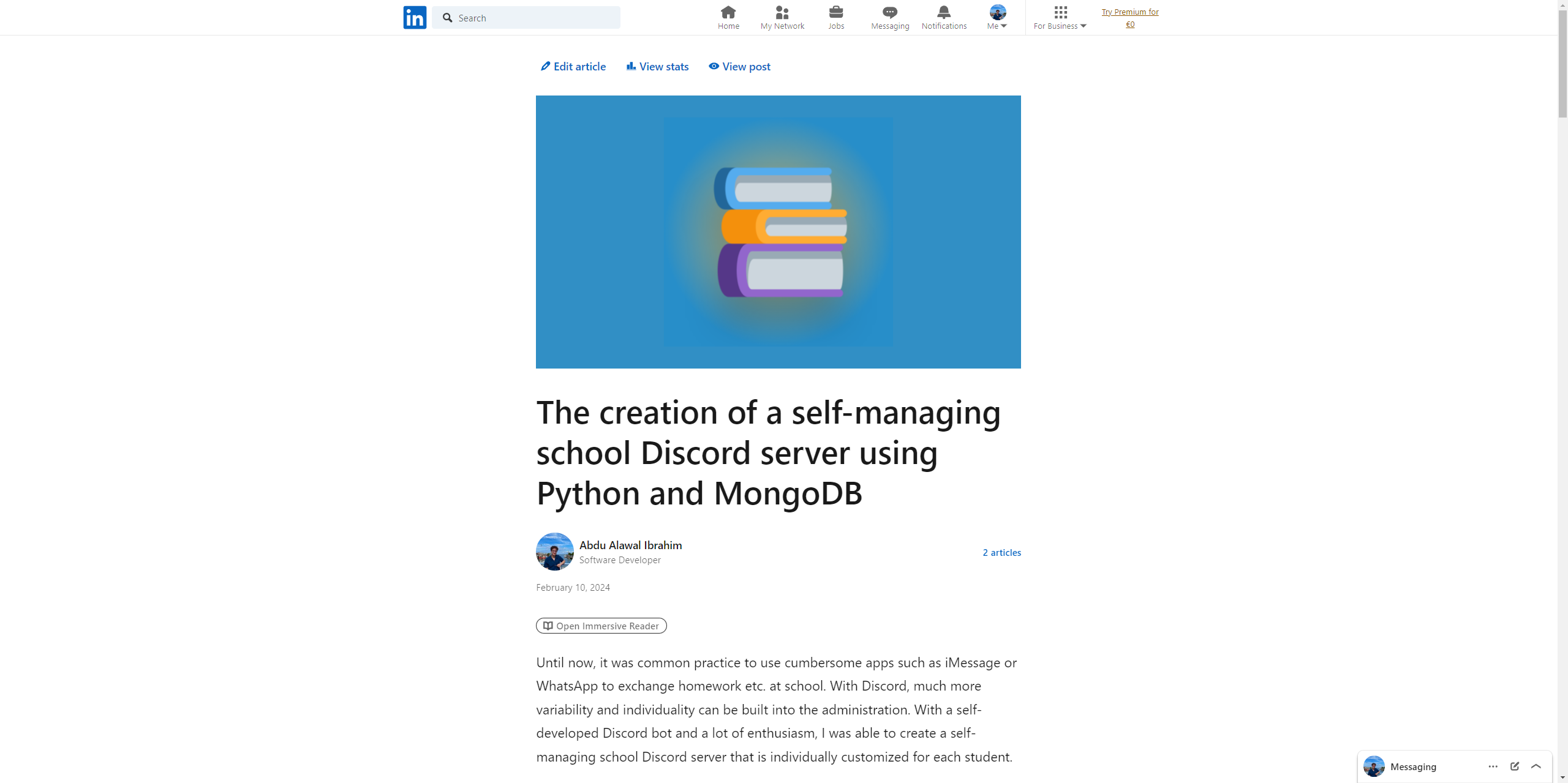Click the page vertical scrollbar

click(1562, 64)
